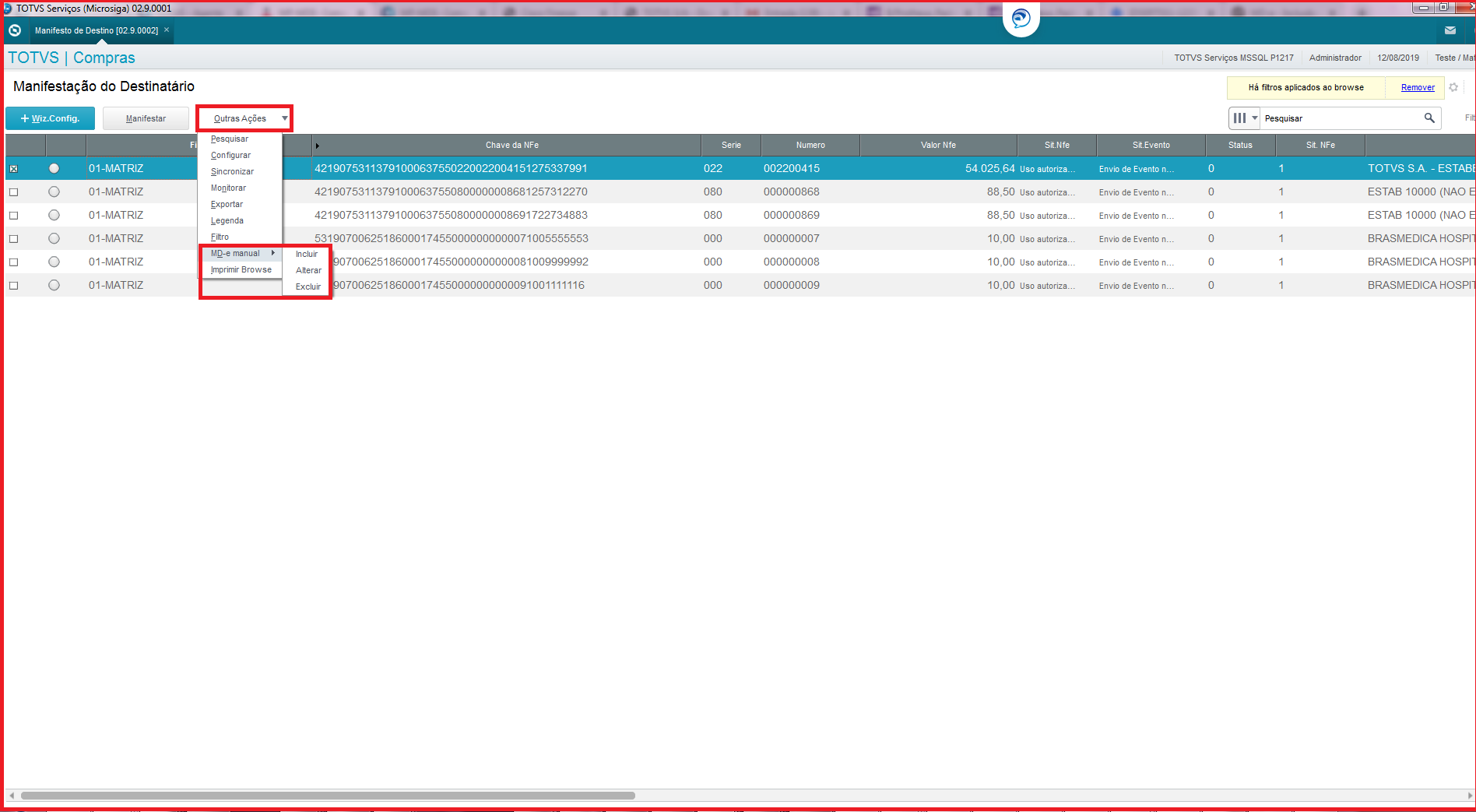Check the checkbox of row 000000009
Image resolution: width=1476 pixels, height=812 pixels.
pyautogui.click(x=13, y=285)
